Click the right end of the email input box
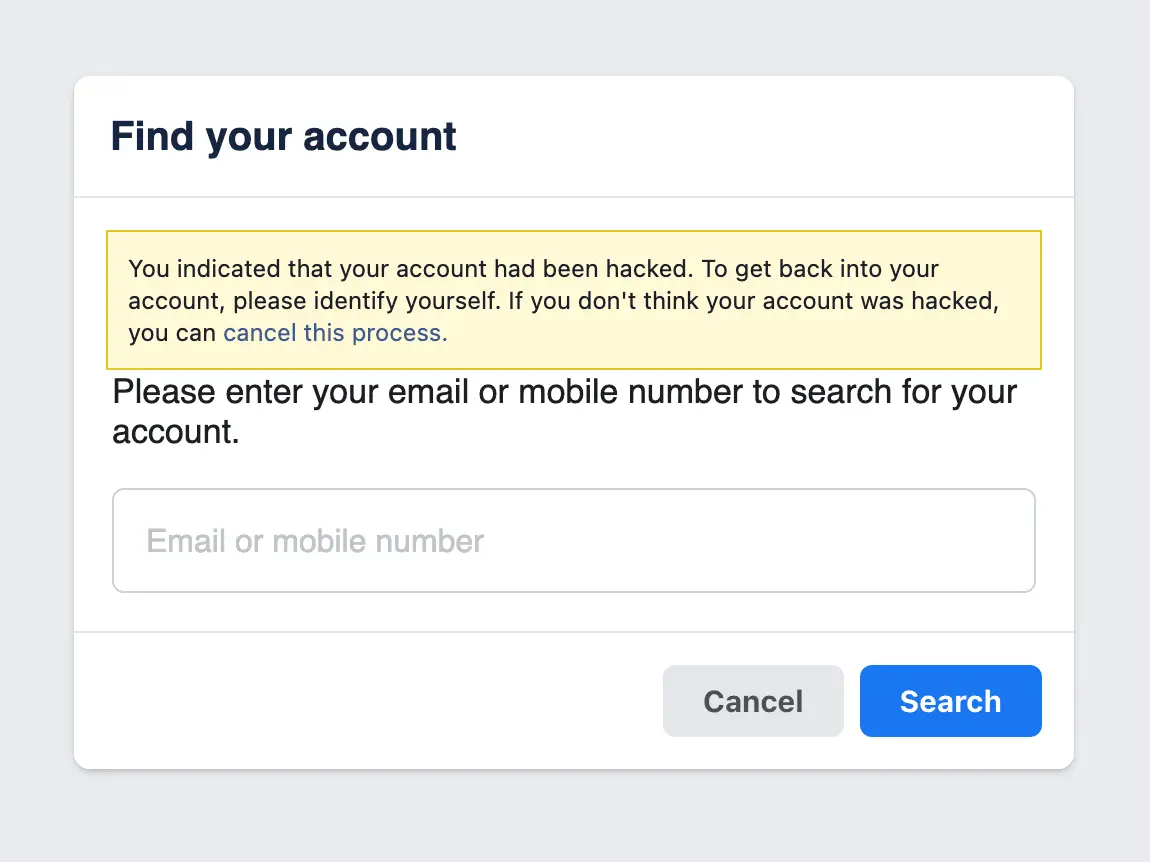The width and height of the screenshot is (1150, 862). [1000, 541]
